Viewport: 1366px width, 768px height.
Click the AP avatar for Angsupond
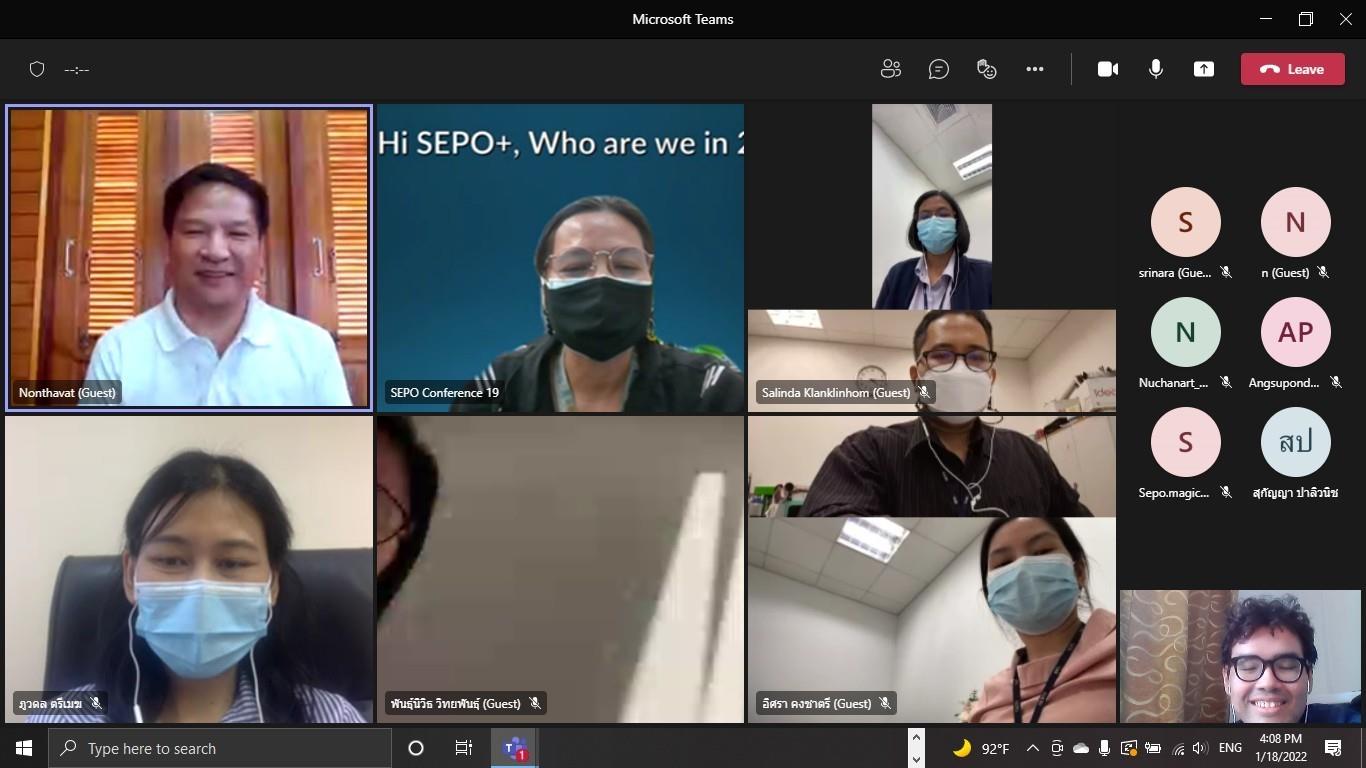(1295, 332)
